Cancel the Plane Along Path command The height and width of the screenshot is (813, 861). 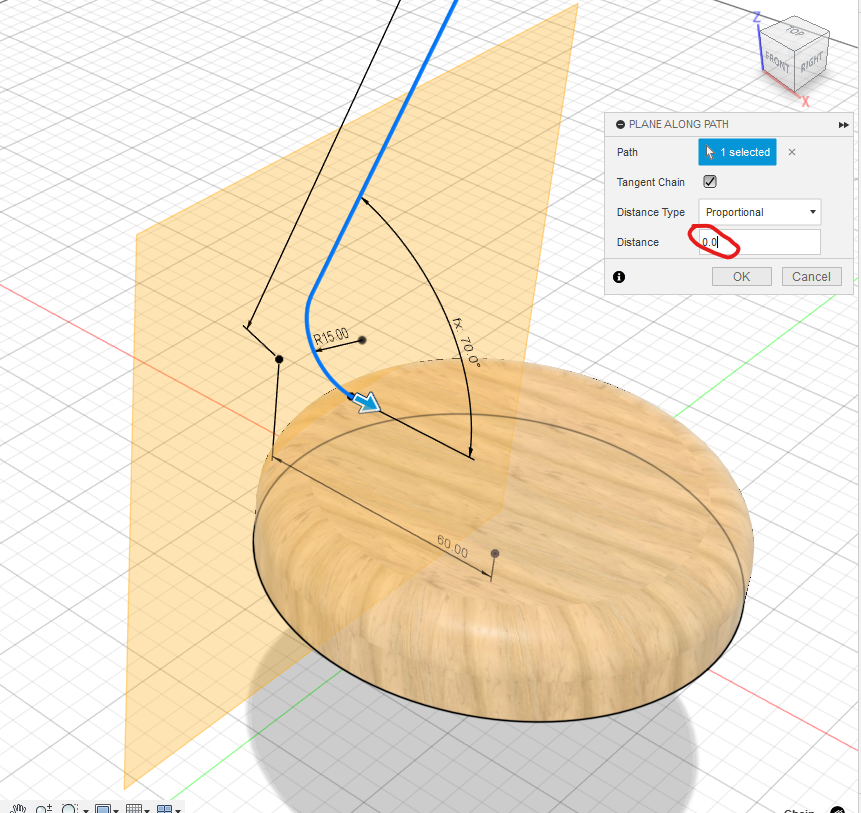(x=811, y=277)
